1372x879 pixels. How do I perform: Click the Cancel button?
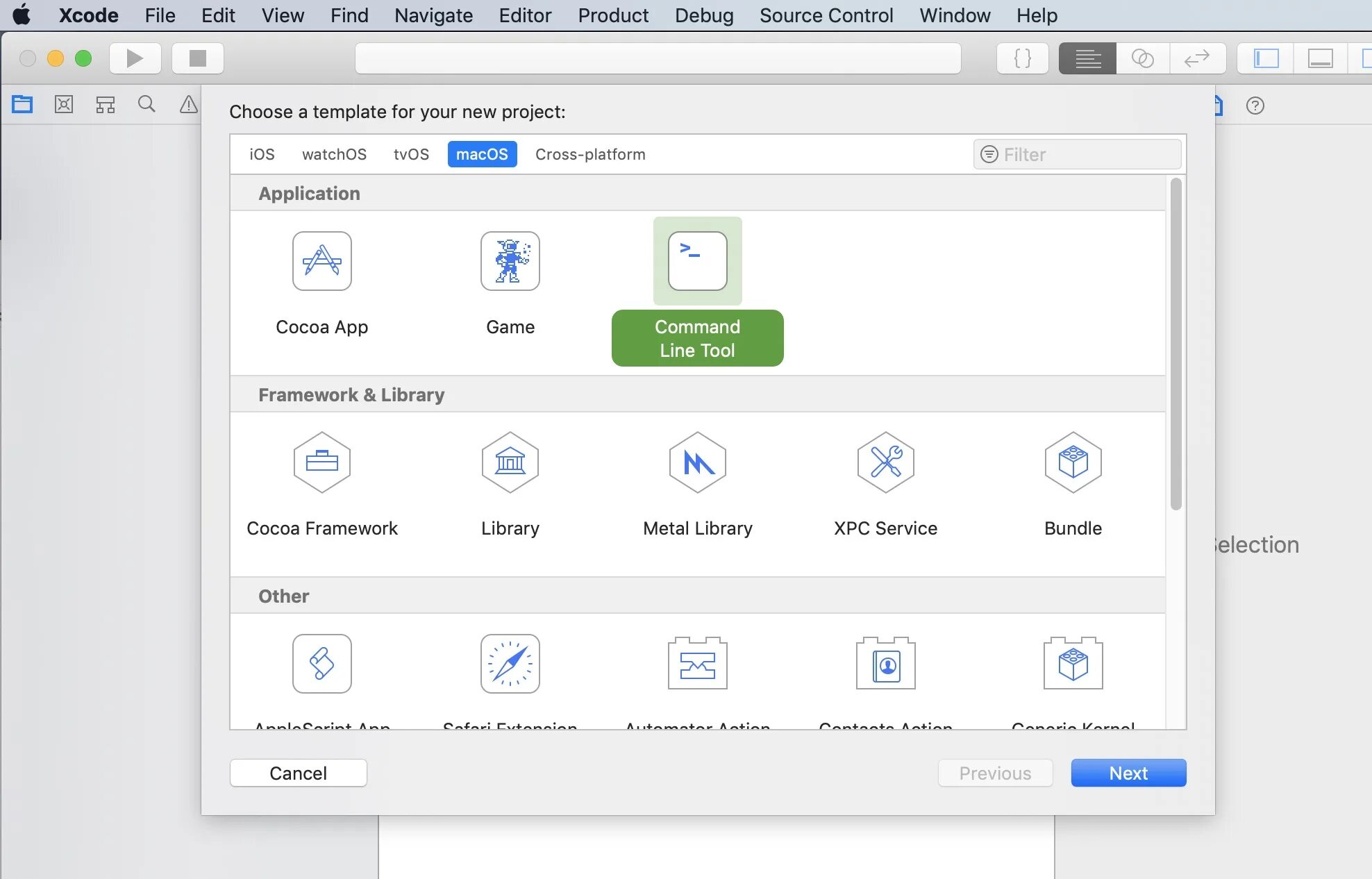point(298,773)
